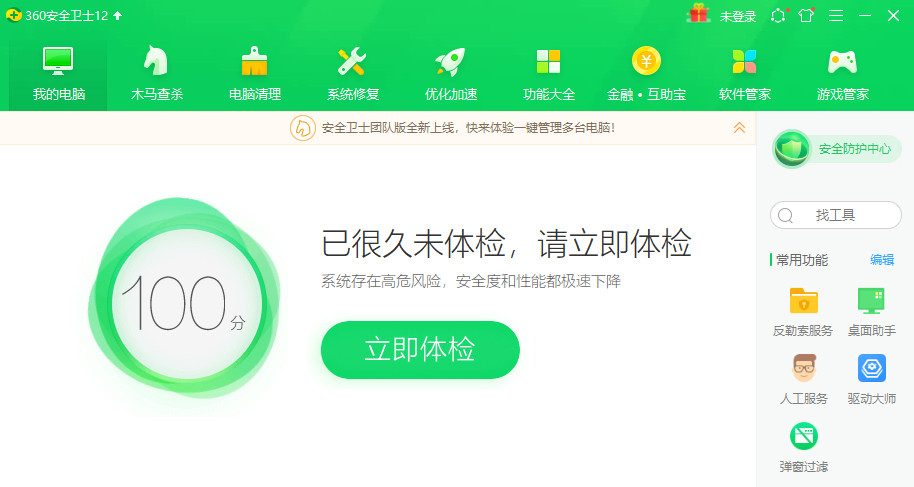Open the 功能大全 grid icon
Viewport: 914px width, 487px height.
coord(549,62)
